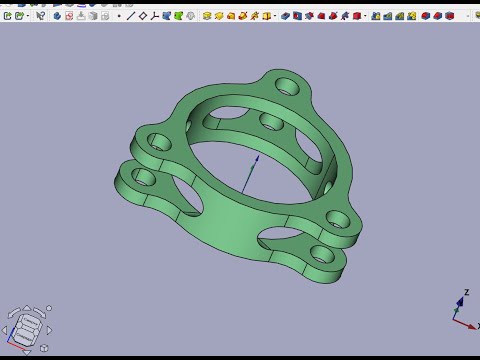Image resolution: width=480 pixels, height=360 pixels.
Task: Create a local coordinate system
Action: [x=154, y=16]
